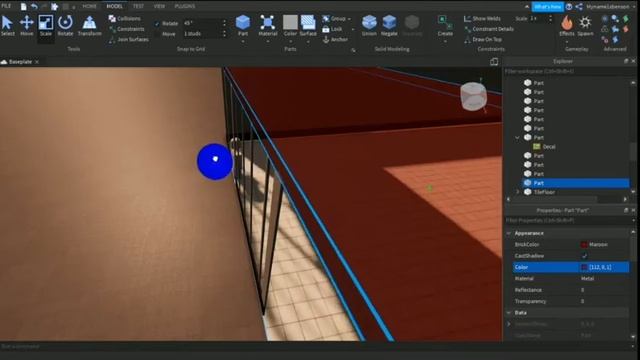
Task: Insert a new Part
Action: [243, 22]
